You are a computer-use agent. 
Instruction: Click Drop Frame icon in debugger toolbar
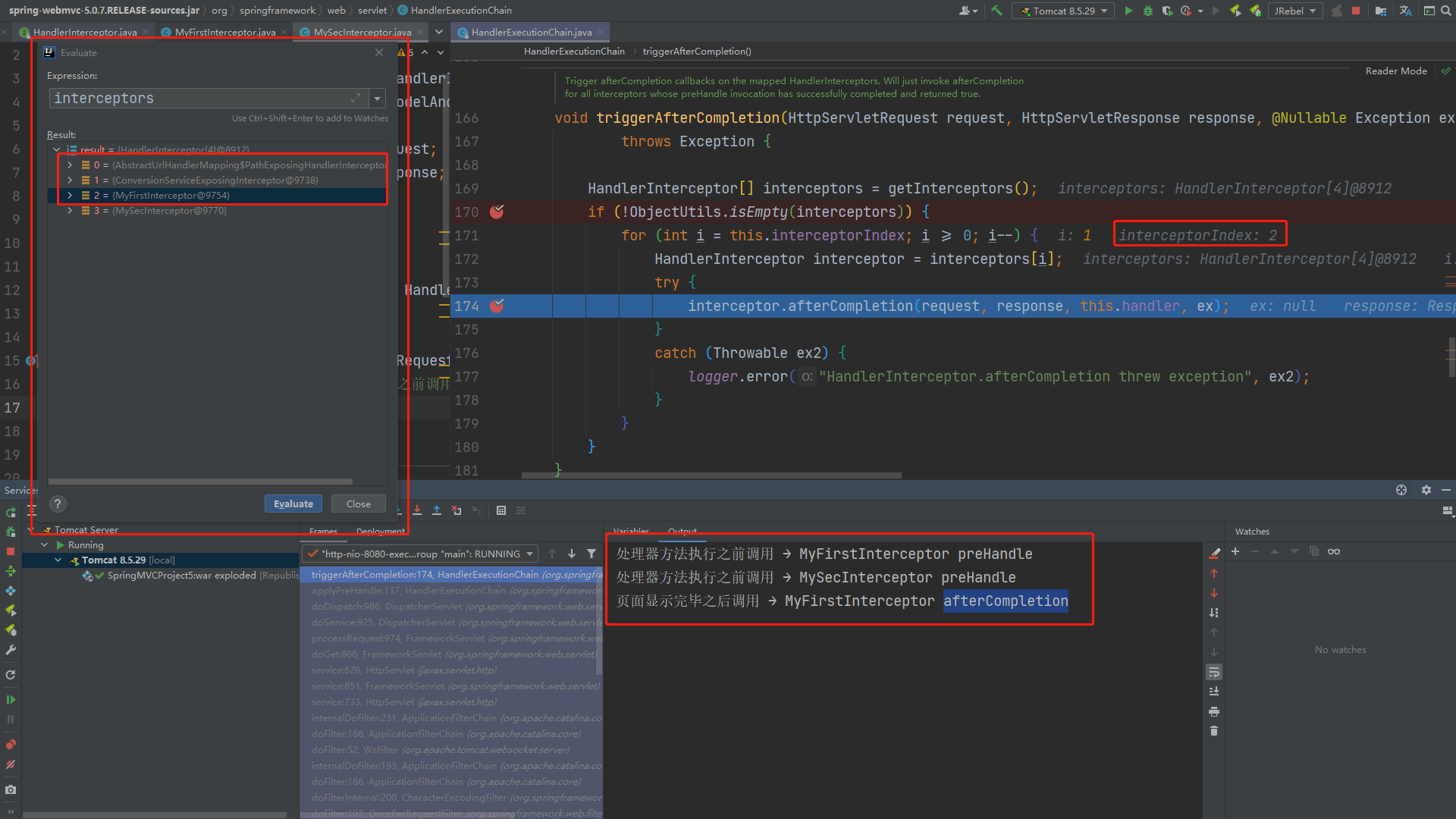pyautogui.click(x=457, y=510)
